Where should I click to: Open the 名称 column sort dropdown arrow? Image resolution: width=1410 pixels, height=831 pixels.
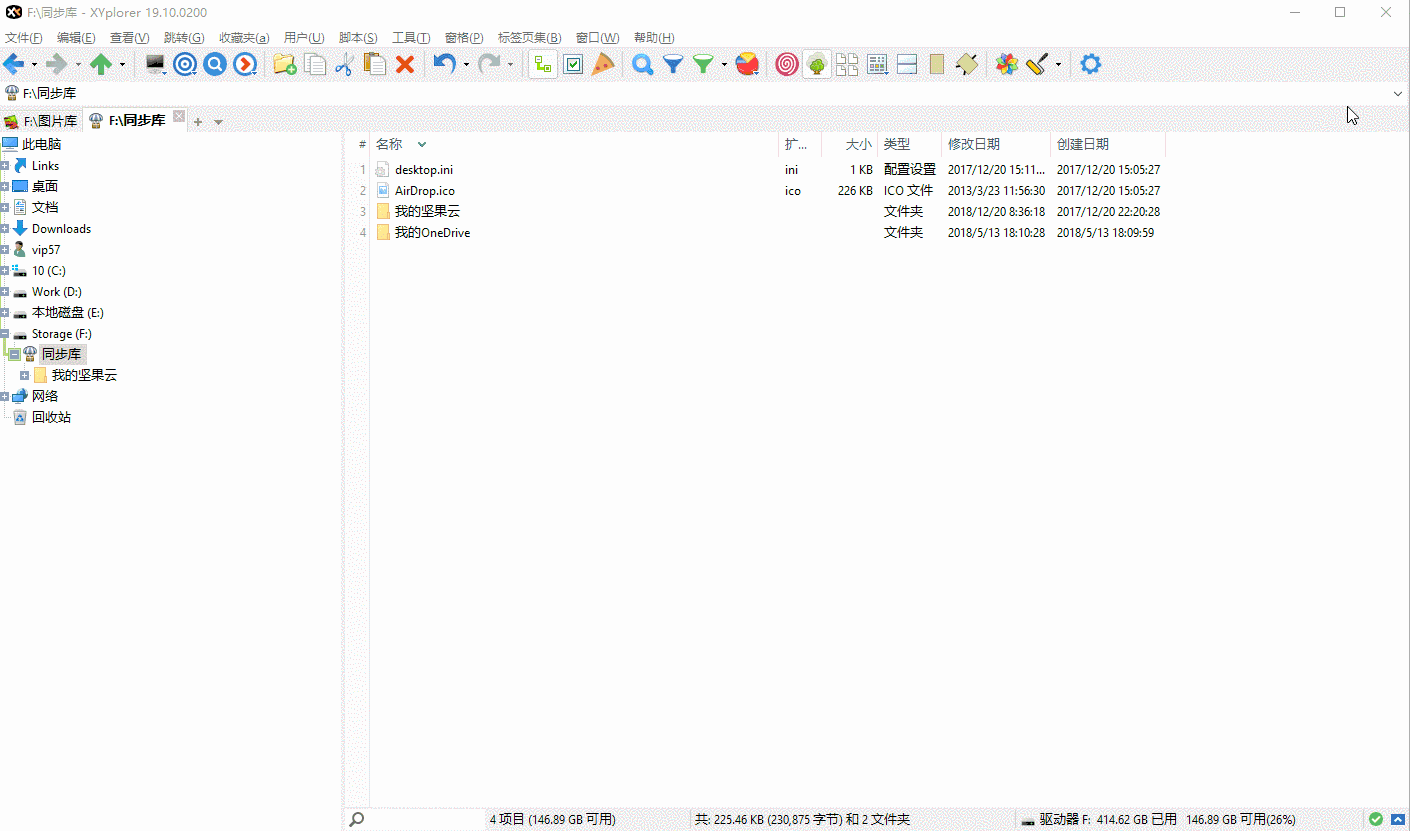point(421,143)
